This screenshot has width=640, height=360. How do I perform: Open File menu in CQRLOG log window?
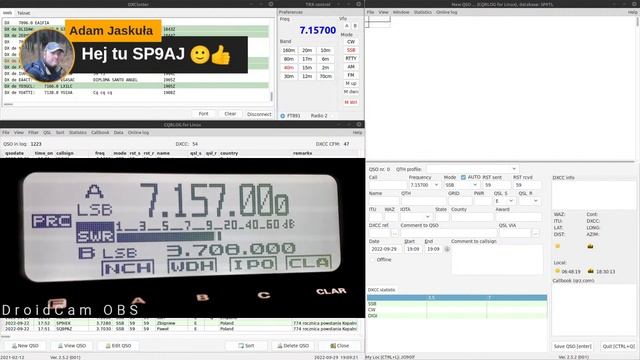tap(6, 133)
